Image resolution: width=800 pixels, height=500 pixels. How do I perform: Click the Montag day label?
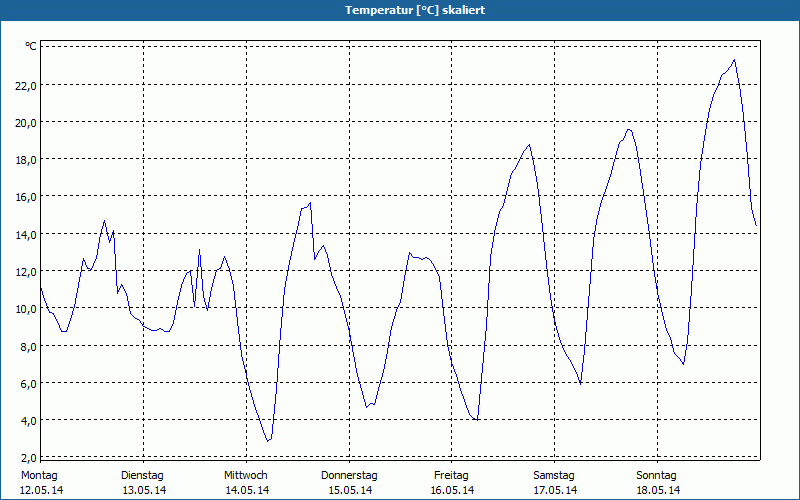39,475
